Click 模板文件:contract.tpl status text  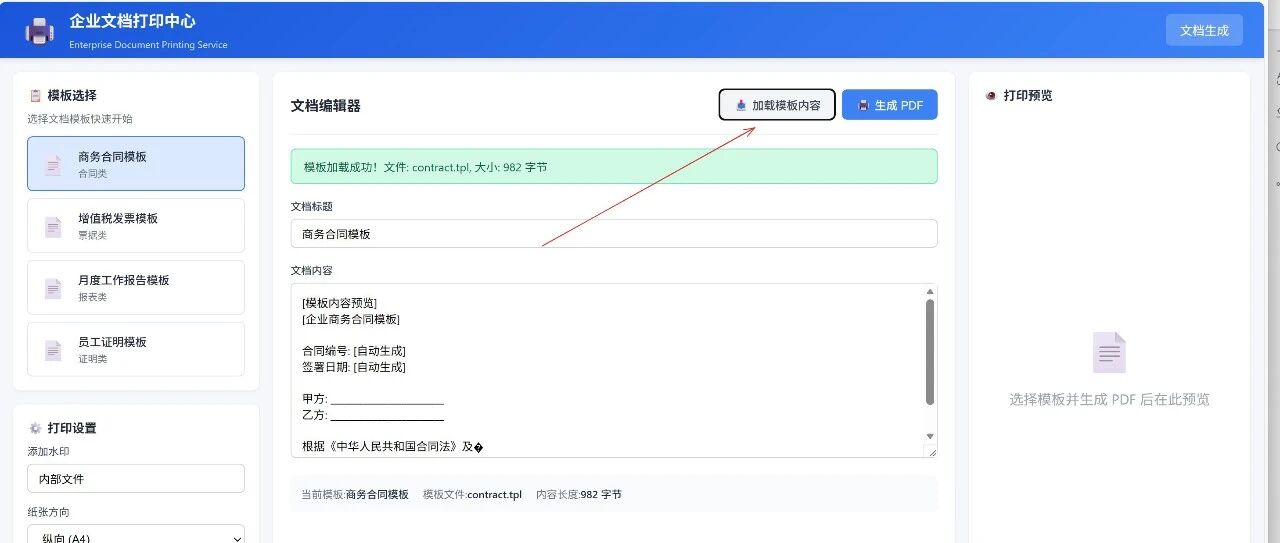pyautogui.click(x=472, y=495)
